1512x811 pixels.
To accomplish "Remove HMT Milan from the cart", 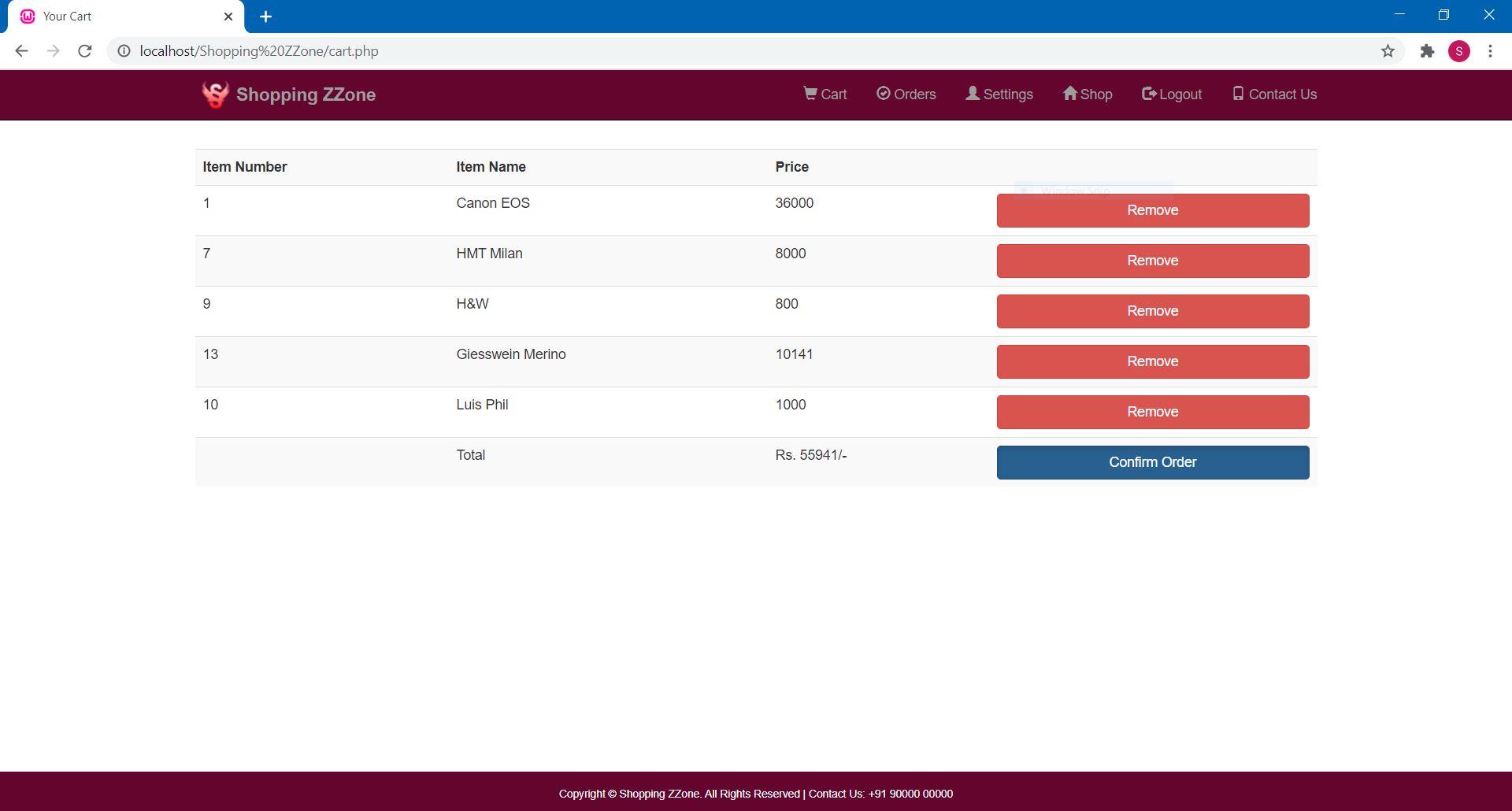I will (x=1152, y=260).
